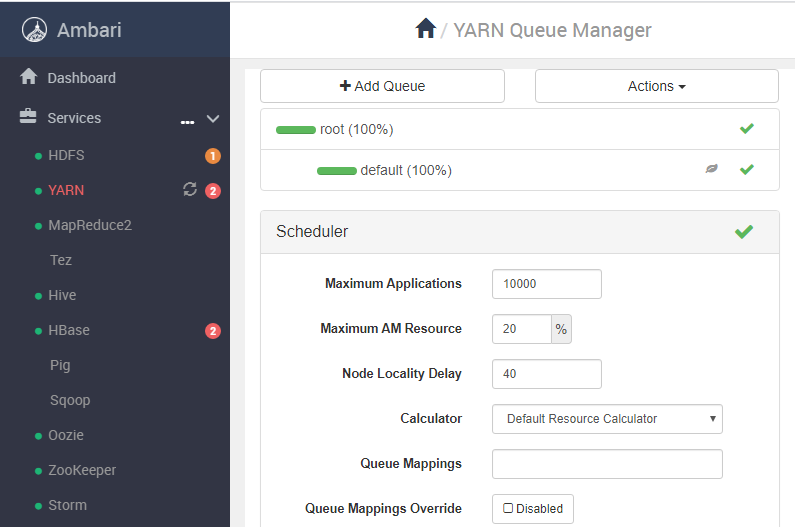Click the leaf icon on default queue
The height and width of the screenshot is (527, 795).
(x=712, y=168)
